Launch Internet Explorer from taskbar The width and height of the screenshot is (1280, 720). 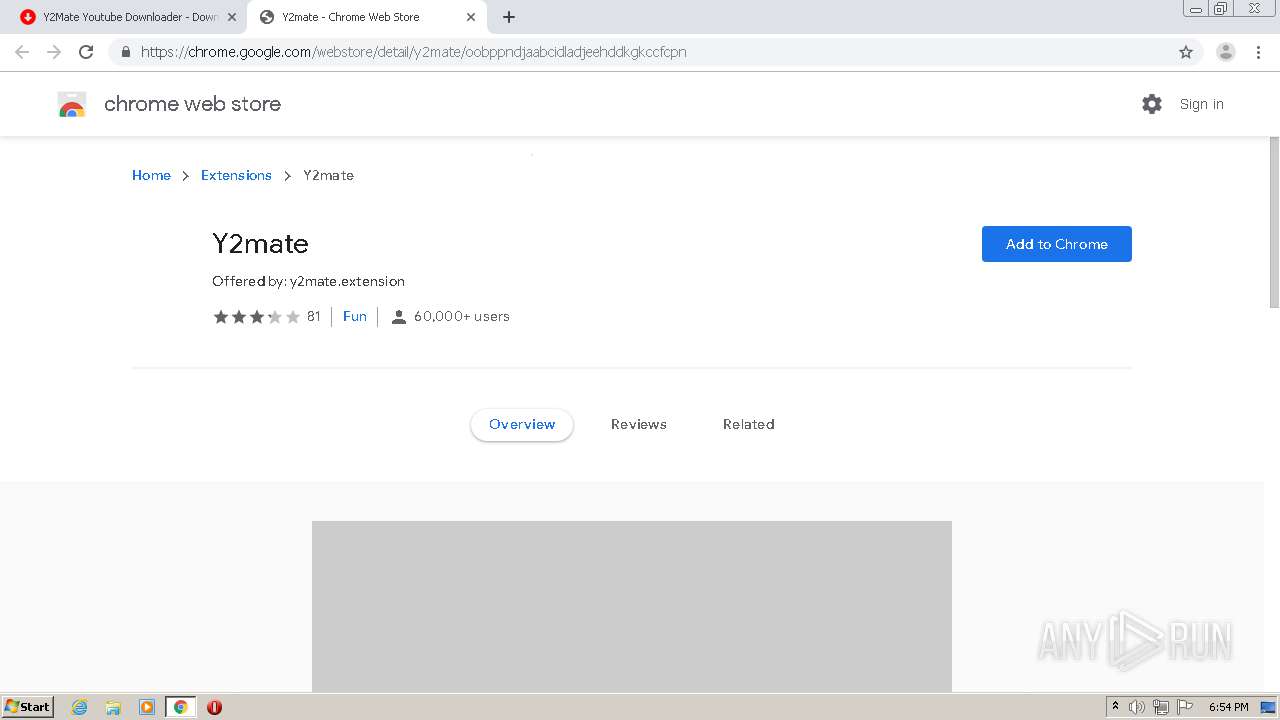[80, 707]
